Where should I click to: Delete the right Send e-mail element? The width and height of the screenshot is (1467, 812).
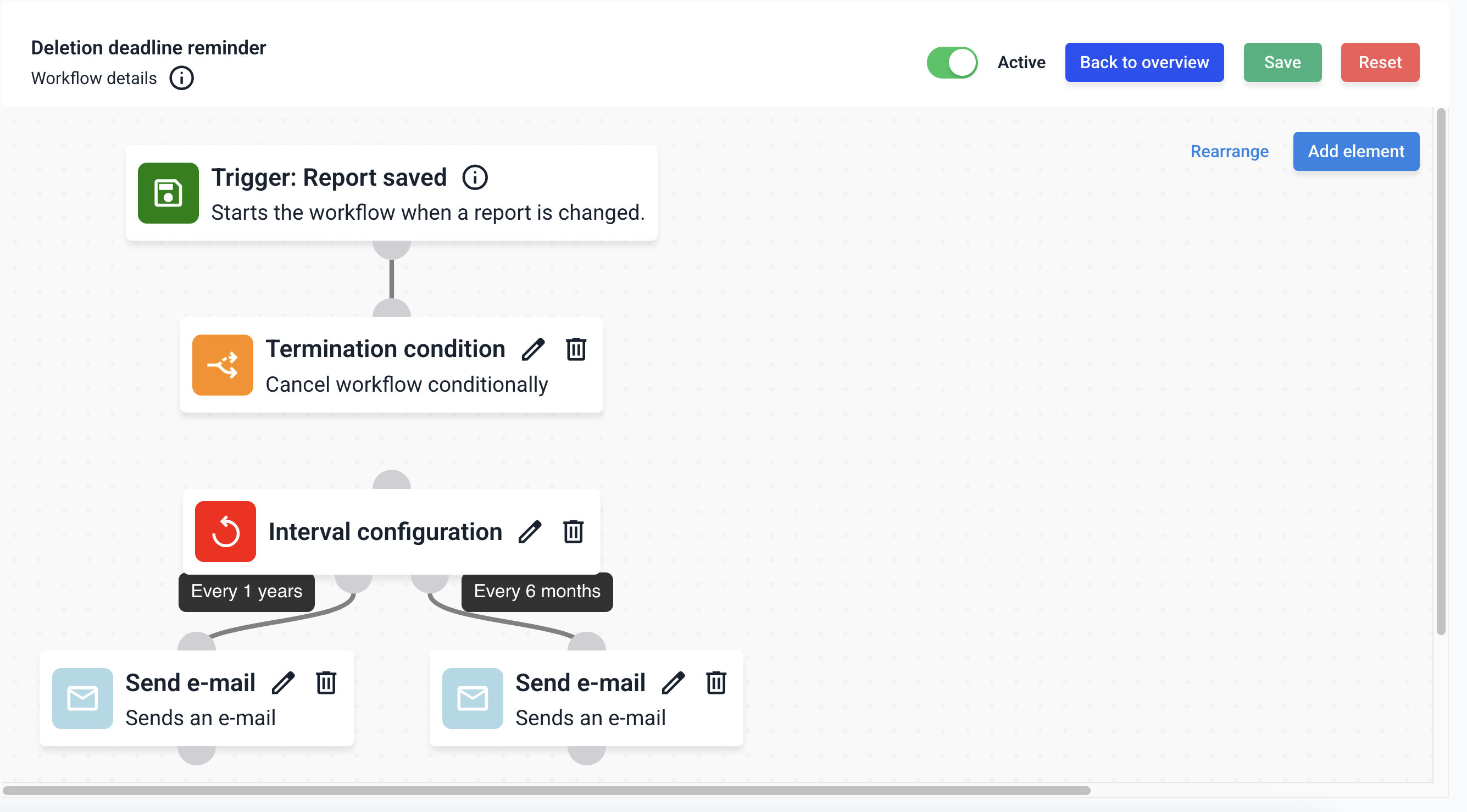tap(716, 683)
